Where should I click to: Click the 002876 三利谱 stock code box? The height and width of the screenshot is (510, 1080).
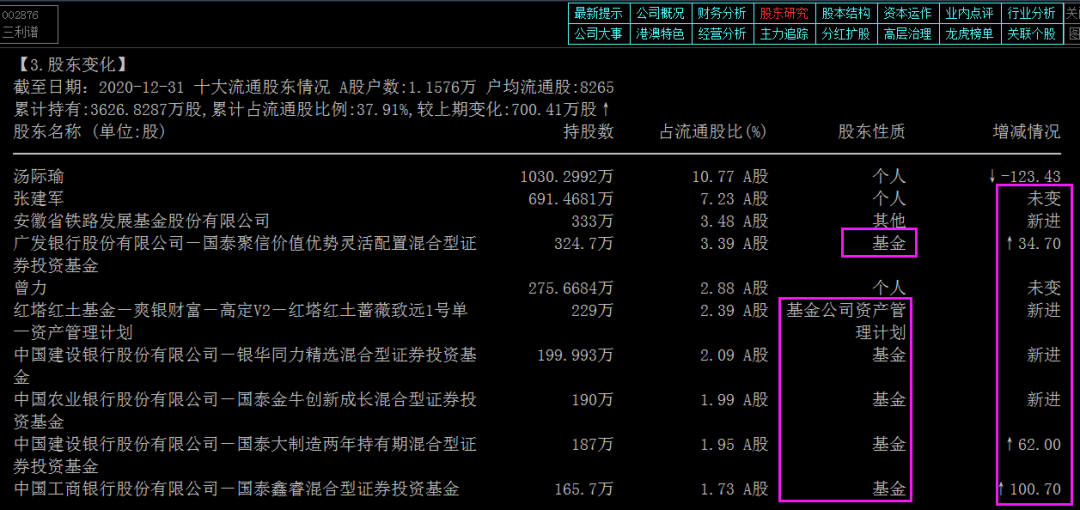[x=28, y=24]
